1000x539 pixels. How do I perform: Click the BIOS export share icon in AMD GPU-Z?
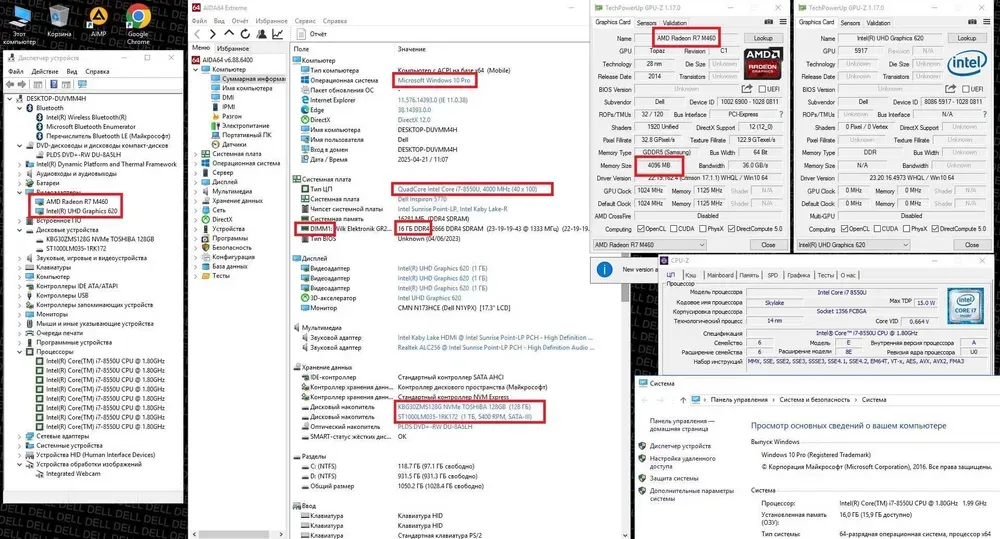pos(747,89)
